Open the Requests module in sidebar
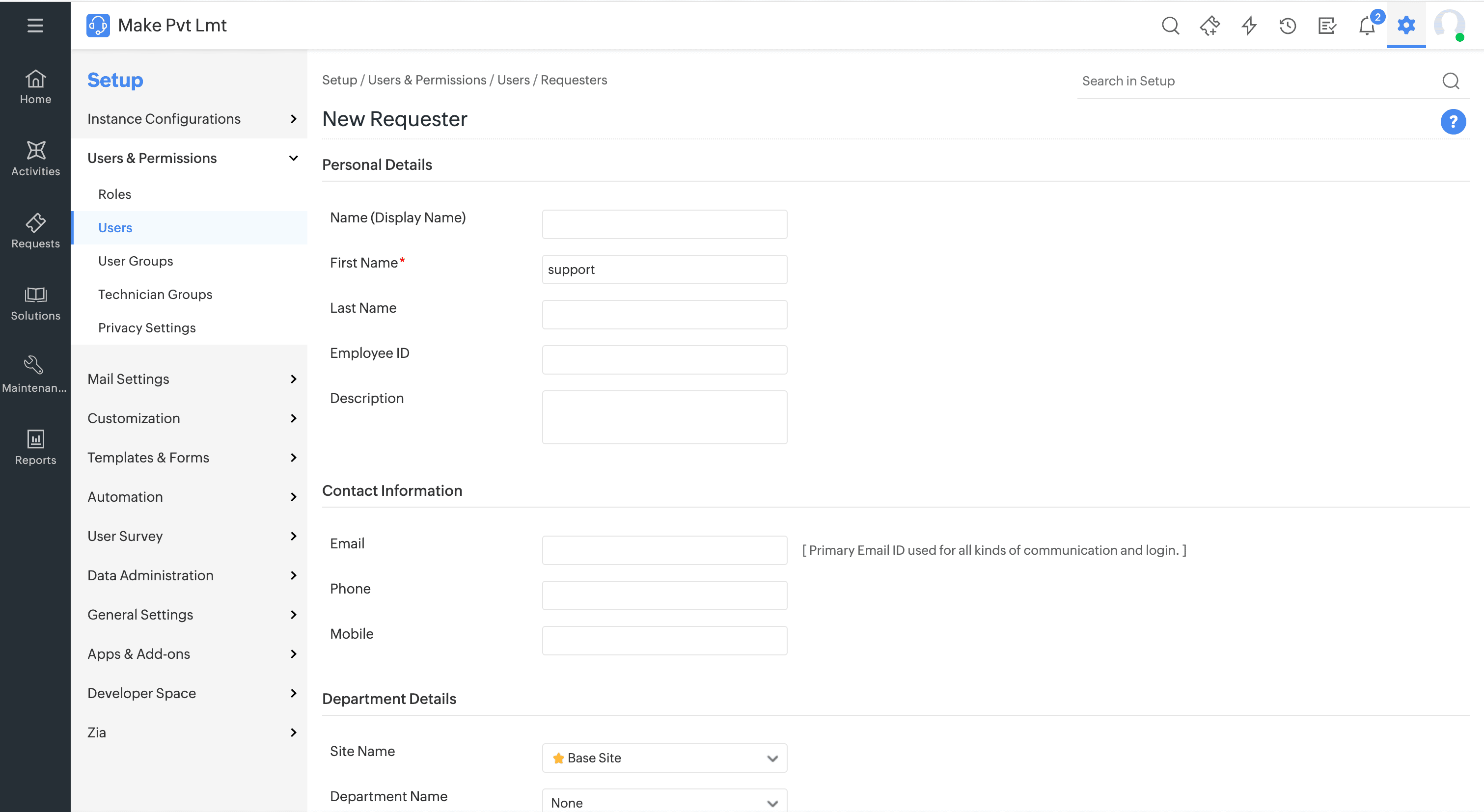The width and height of the screenshot is (1484, 812). coord(35,231)
